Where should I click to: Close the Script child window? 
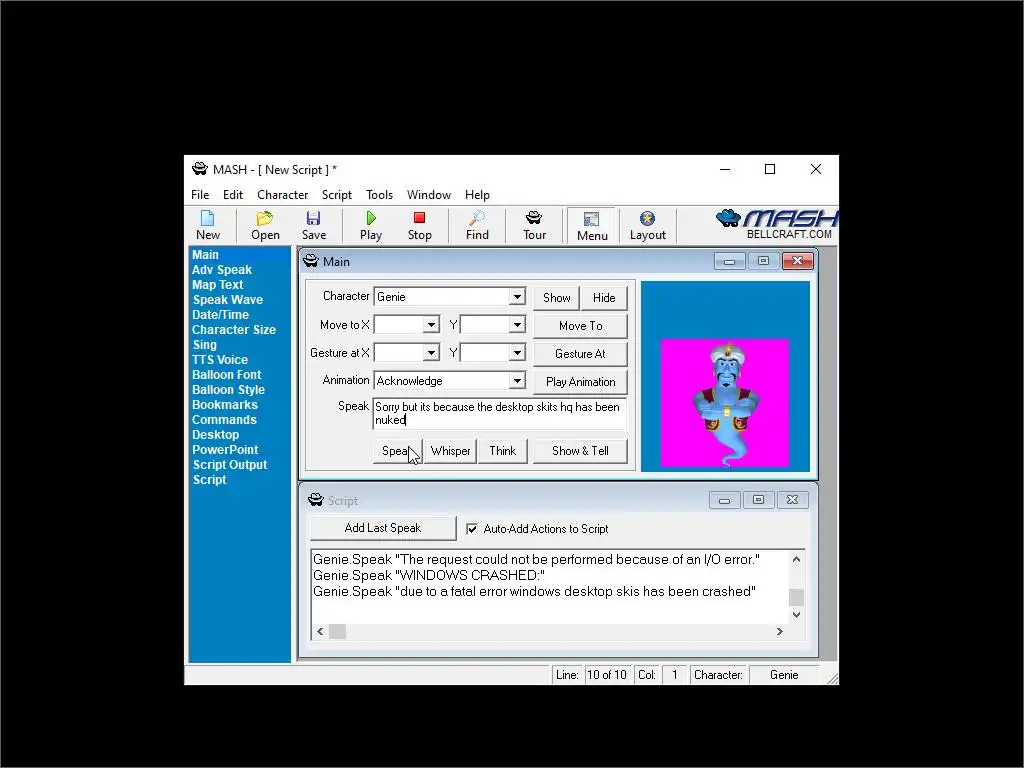click(x=792, y=500)
